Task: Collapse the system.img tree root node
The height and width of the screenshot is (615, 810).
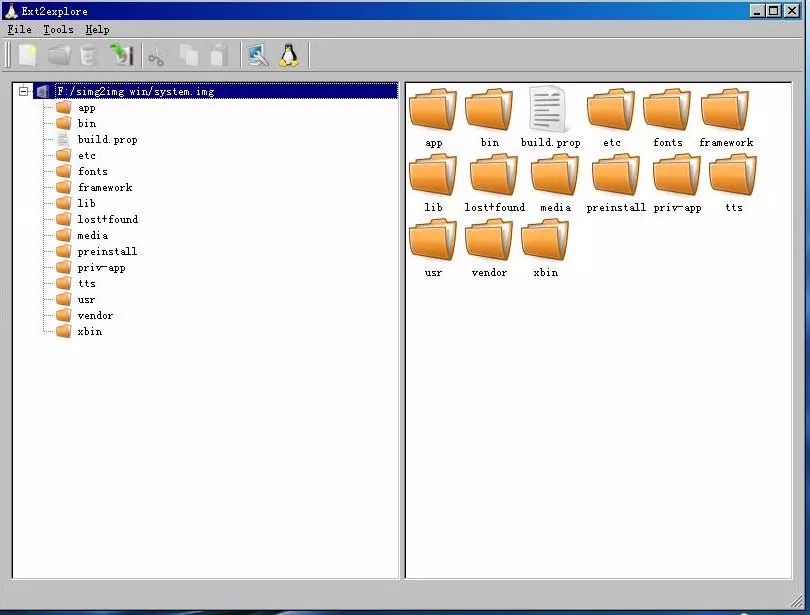Action: (23, 91)
